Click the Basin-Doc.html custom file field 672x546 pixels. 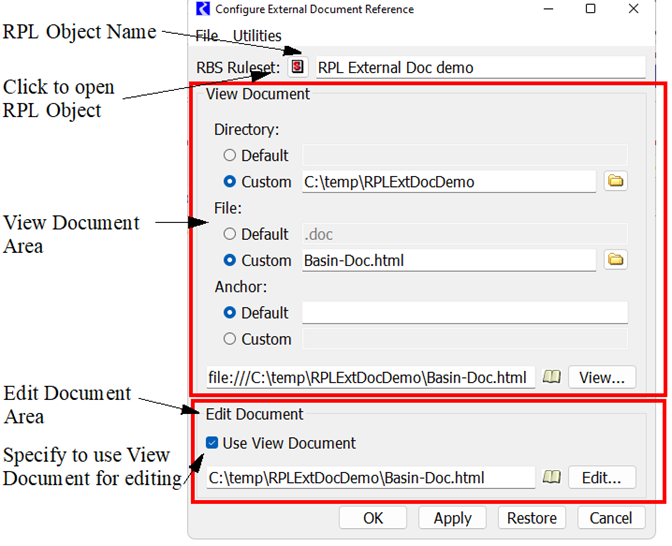448,260
